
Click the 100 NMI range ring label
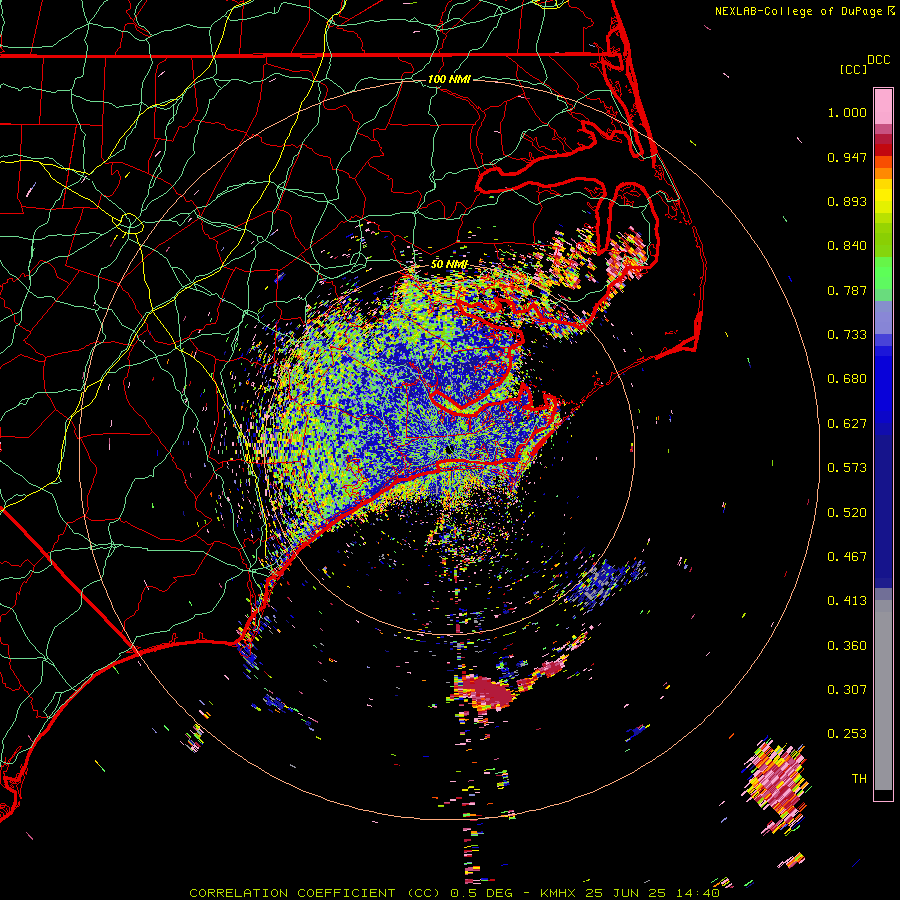(449, 79)
